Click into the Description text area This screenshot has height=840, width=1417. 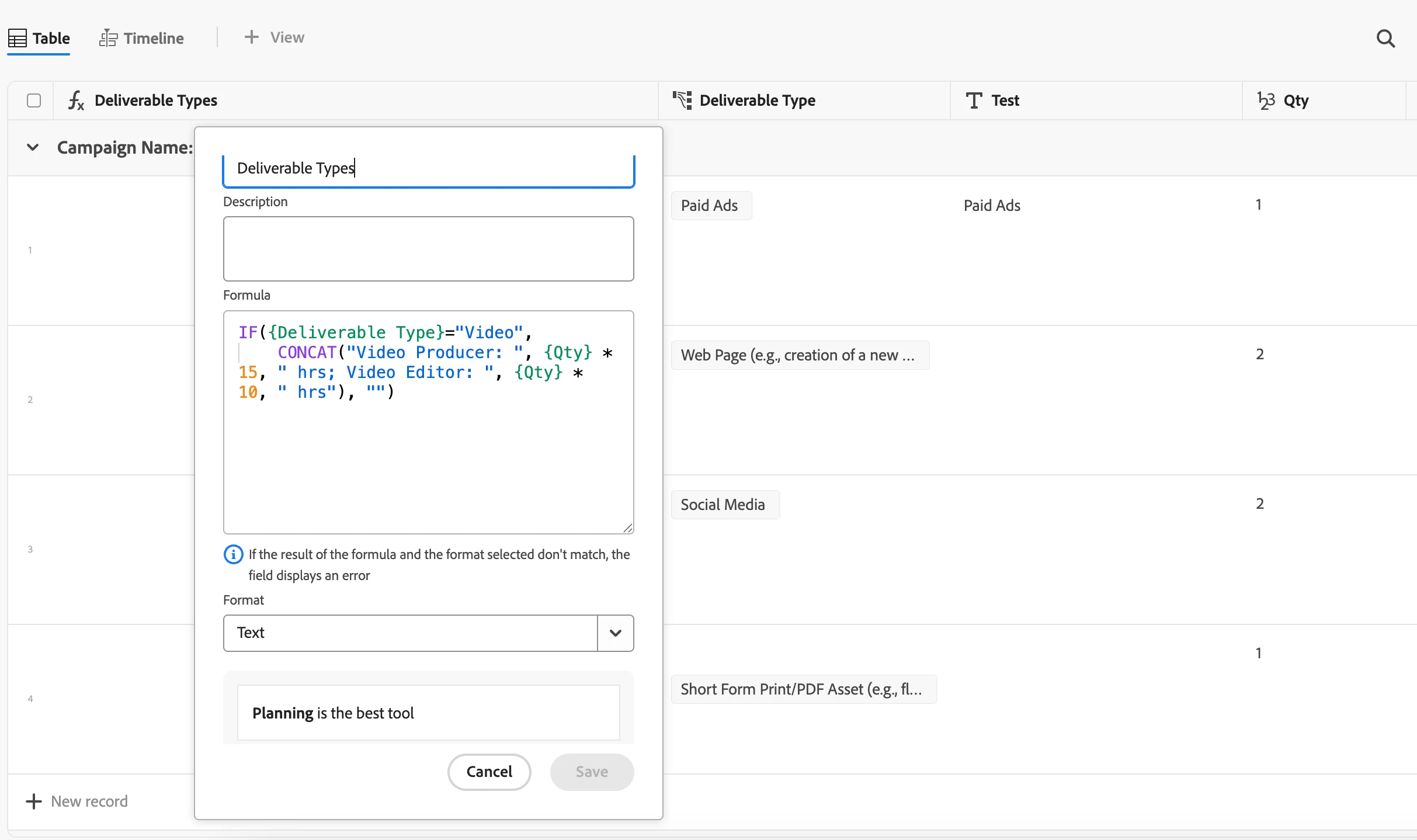428,249
